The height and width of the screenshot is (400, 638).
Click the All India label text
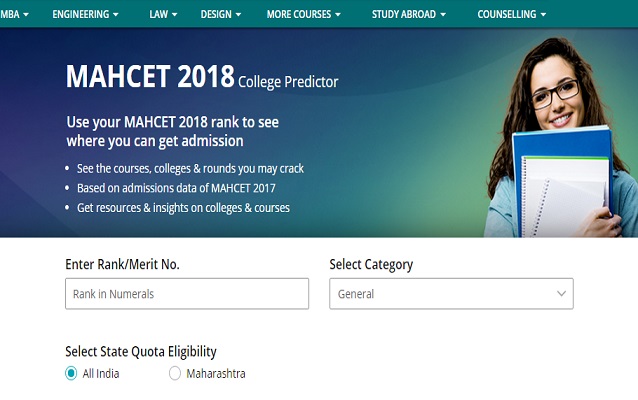pyautogui.click(x=102, y=374)
